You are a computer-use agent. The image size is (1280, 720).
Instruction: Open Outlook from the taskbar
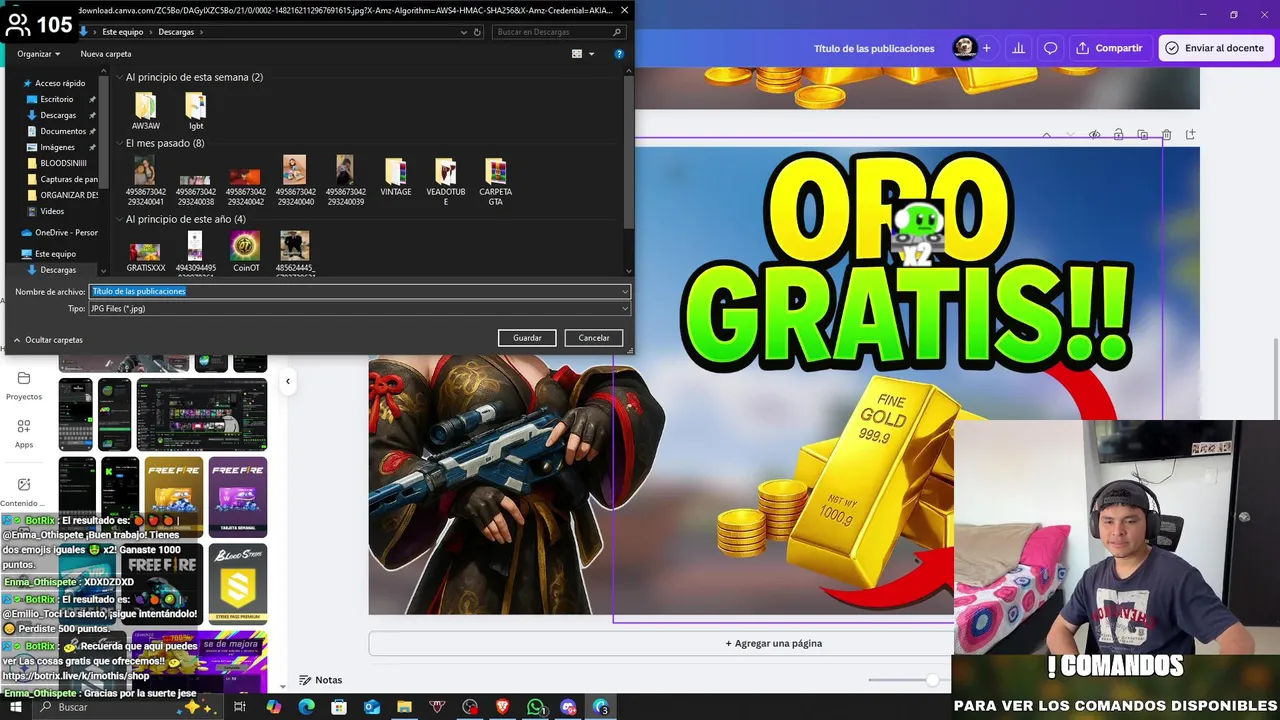(372, 707)
